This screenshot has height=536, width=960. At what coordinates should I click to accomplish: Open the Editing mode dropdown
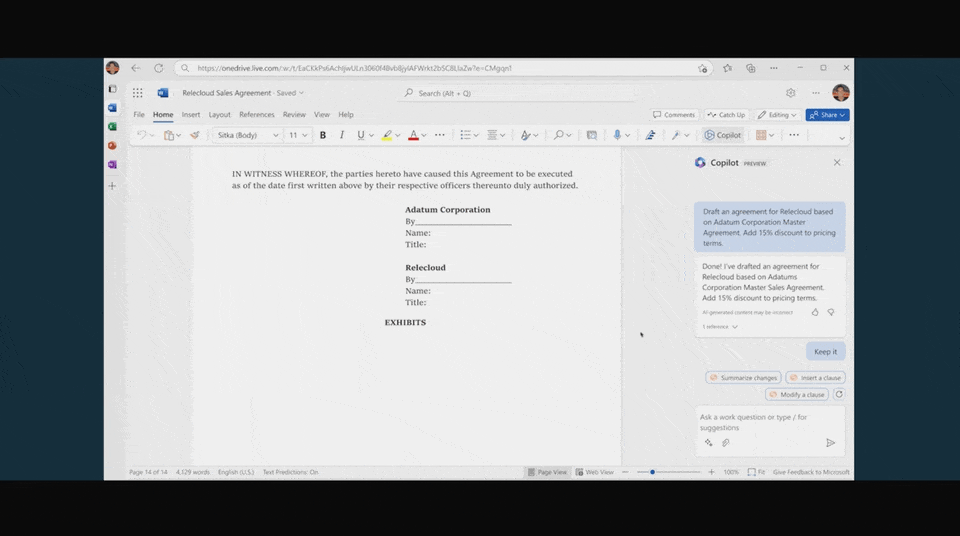777,115
